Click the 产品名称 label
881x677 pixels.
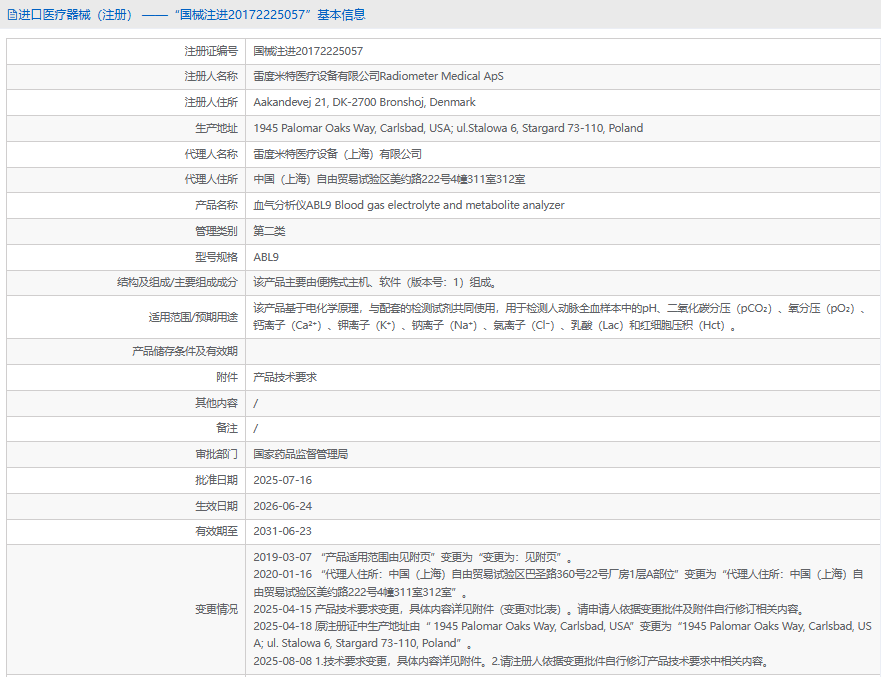(216, 205)
